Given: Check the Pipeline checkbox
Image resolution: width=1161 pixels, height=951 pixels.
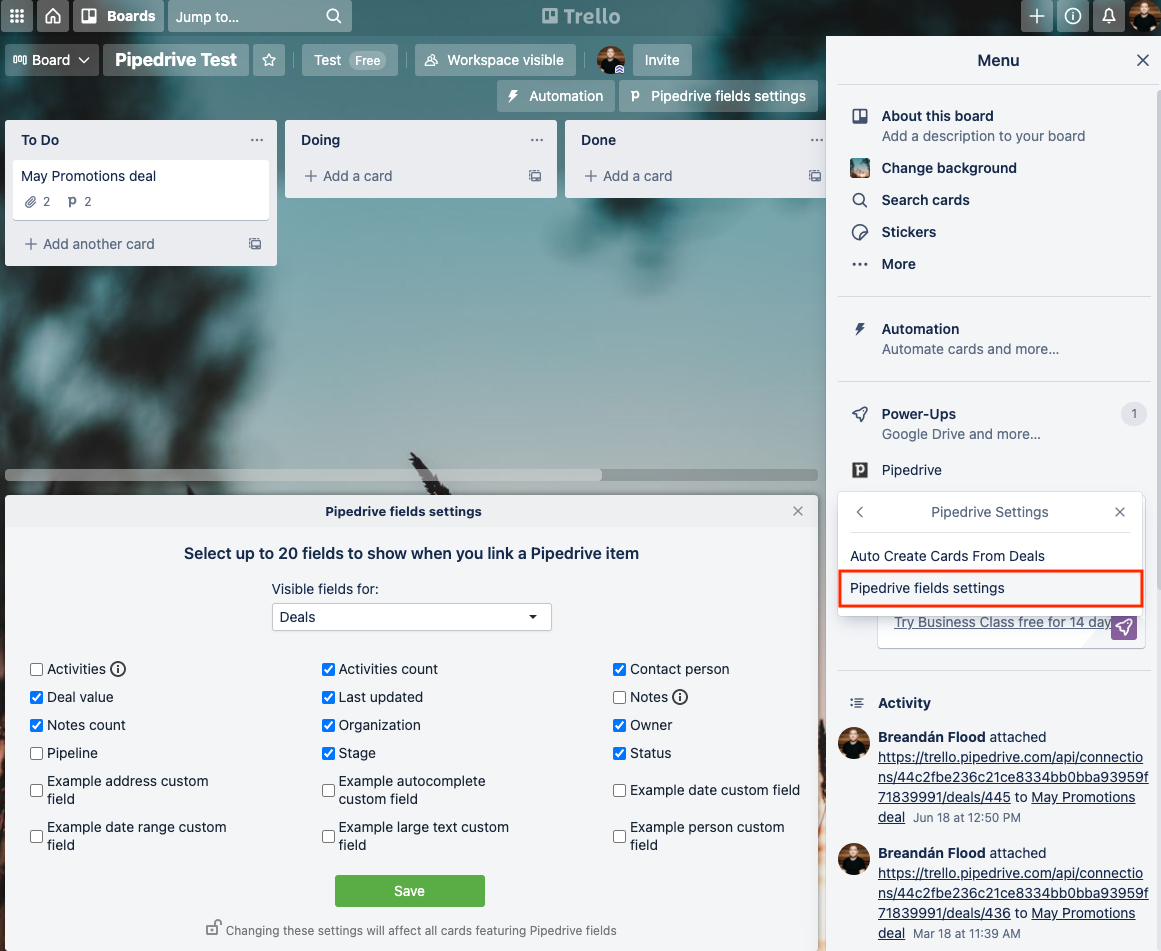Looking at the screenshot, I should pyautogui.click(x=36, y=754).
